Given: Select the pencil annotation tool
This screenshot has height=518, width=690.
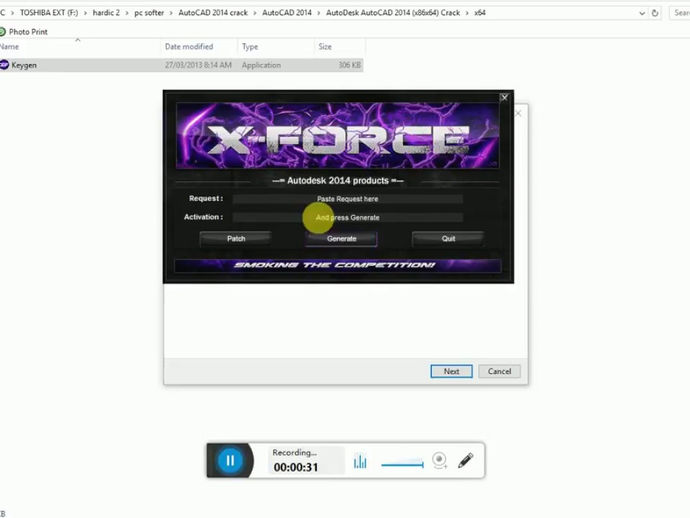Looking at the screenshot, I should 466,460.
